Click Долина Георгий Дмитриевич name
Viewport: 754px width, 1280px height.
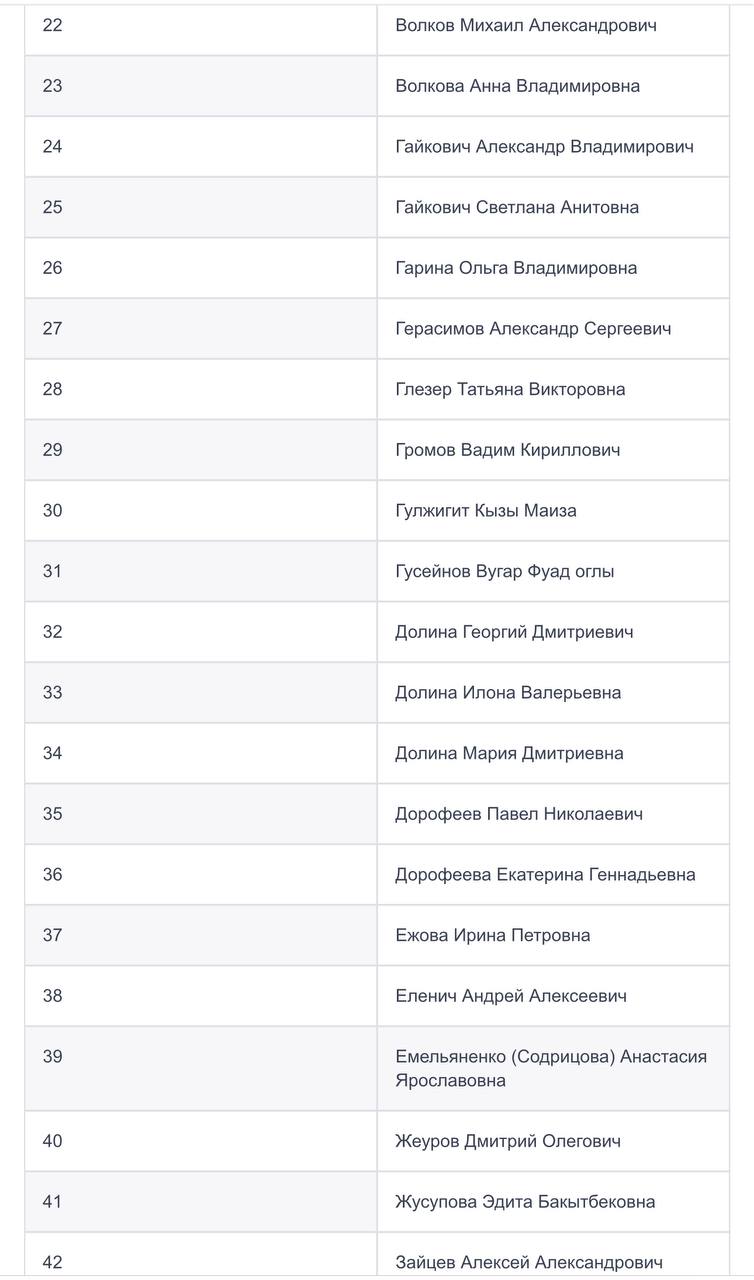pos(514,632)
